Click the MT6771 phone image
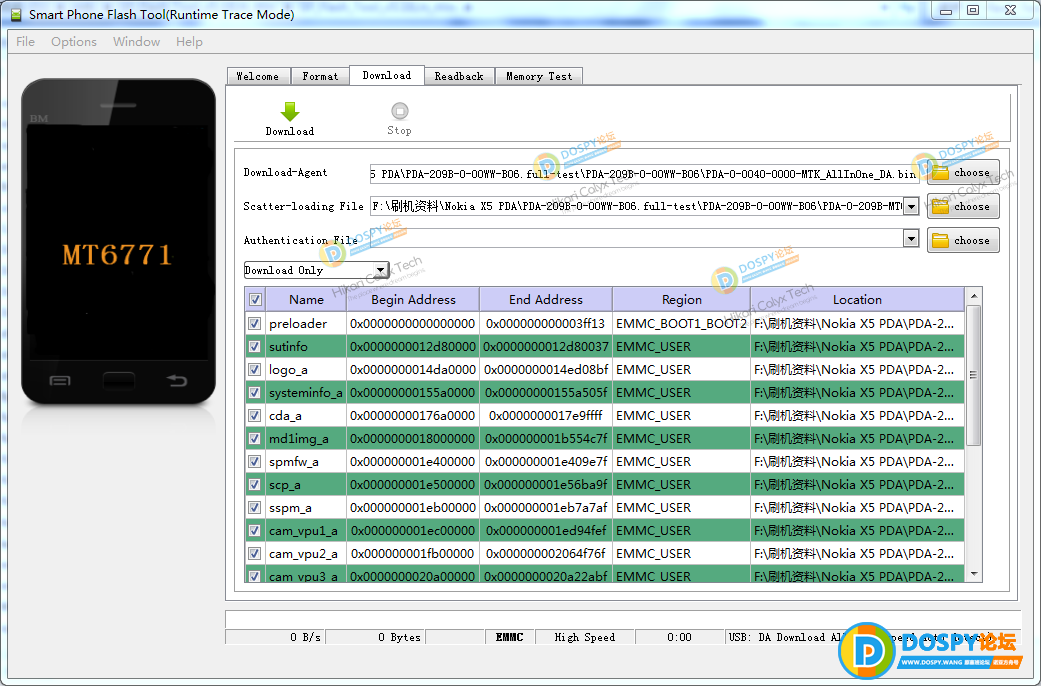This screenshot has width=1041, height=686. (x=118, y=242)
